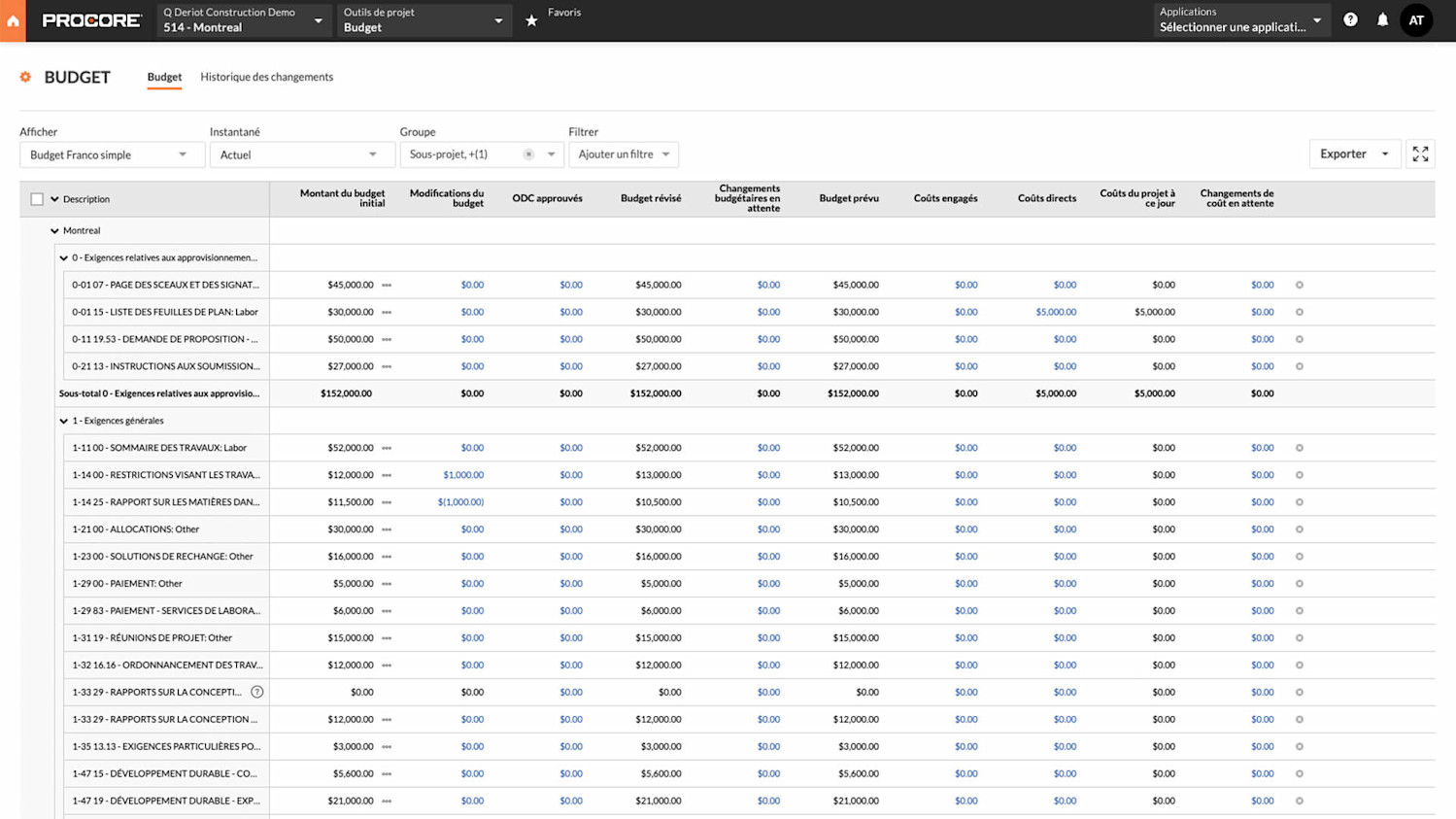Open the notifications bell
Screen dimensions: 1456x819
pyautogui.click(x=1382, y=19)
